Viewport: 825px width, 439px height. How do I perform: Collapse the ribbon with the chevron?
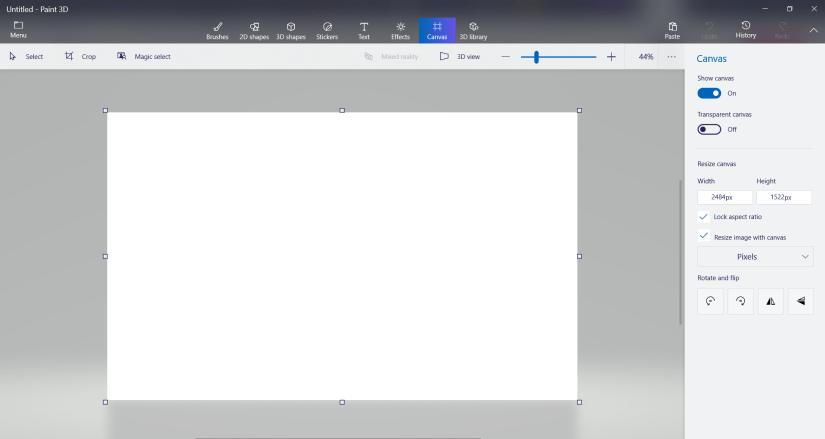pyautogui.click(x=813, y=31)
